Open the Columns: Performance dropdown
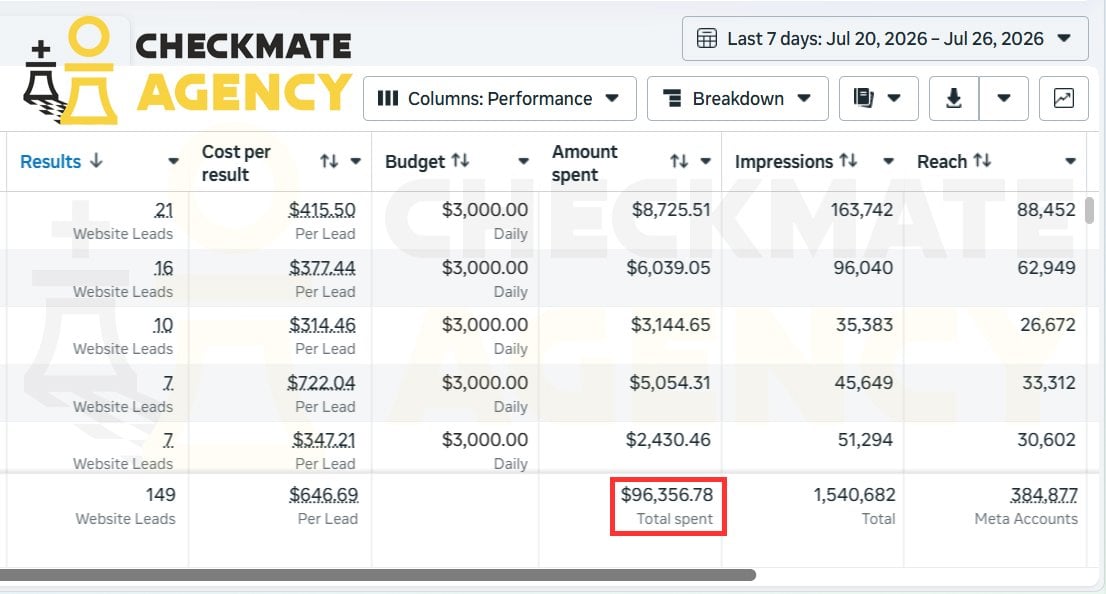Viewport: 1106px width, 594px height. point(499,98)
